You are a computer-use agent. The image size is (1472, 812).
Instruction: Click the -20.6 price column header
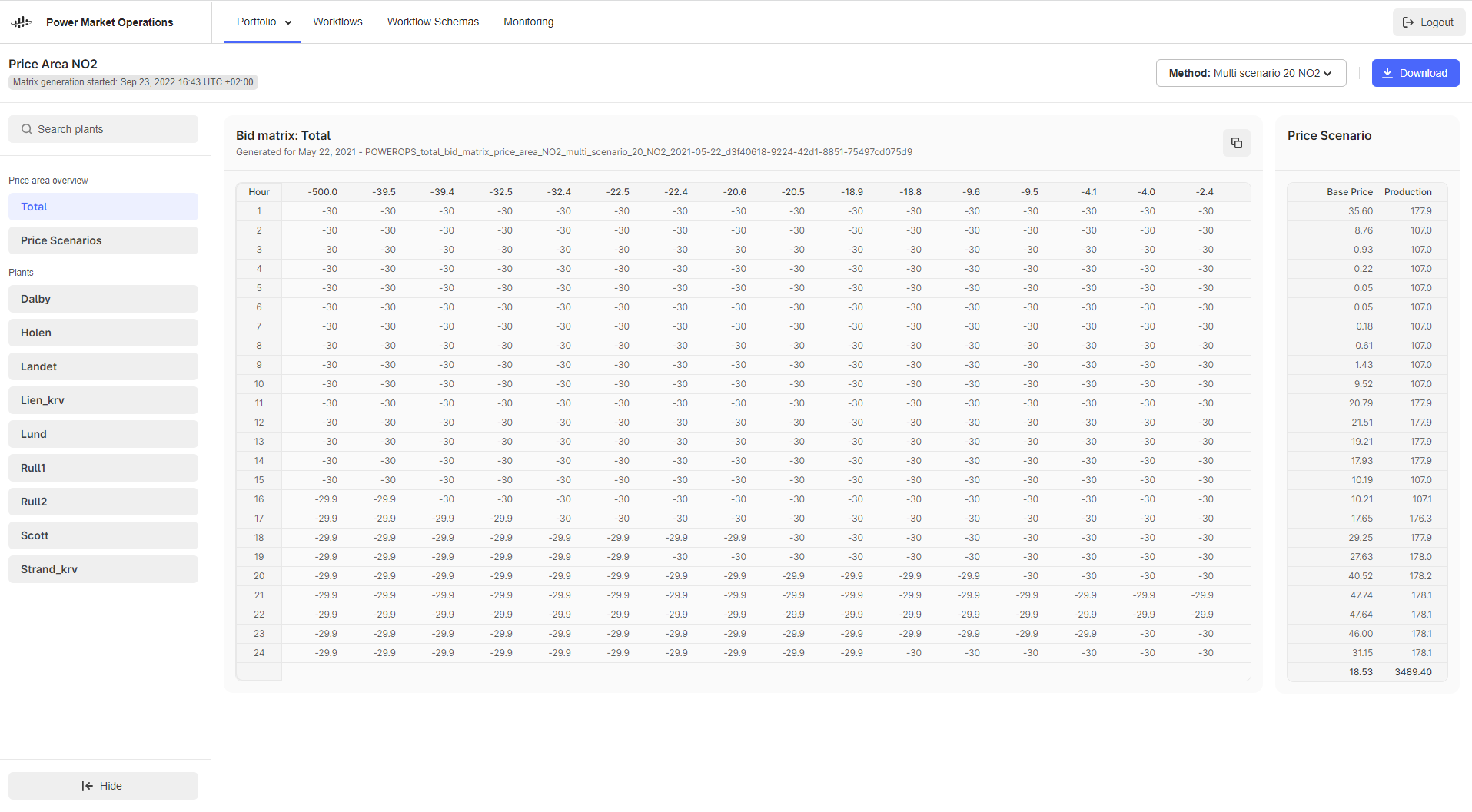pos(735,192)
